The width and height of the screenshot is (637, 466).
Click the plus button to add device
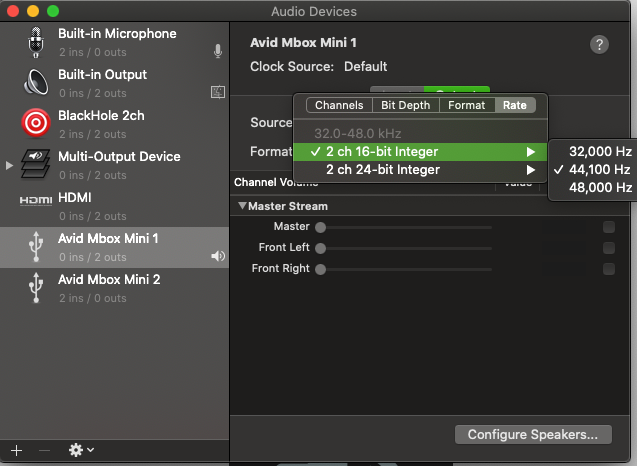point(16,450)
